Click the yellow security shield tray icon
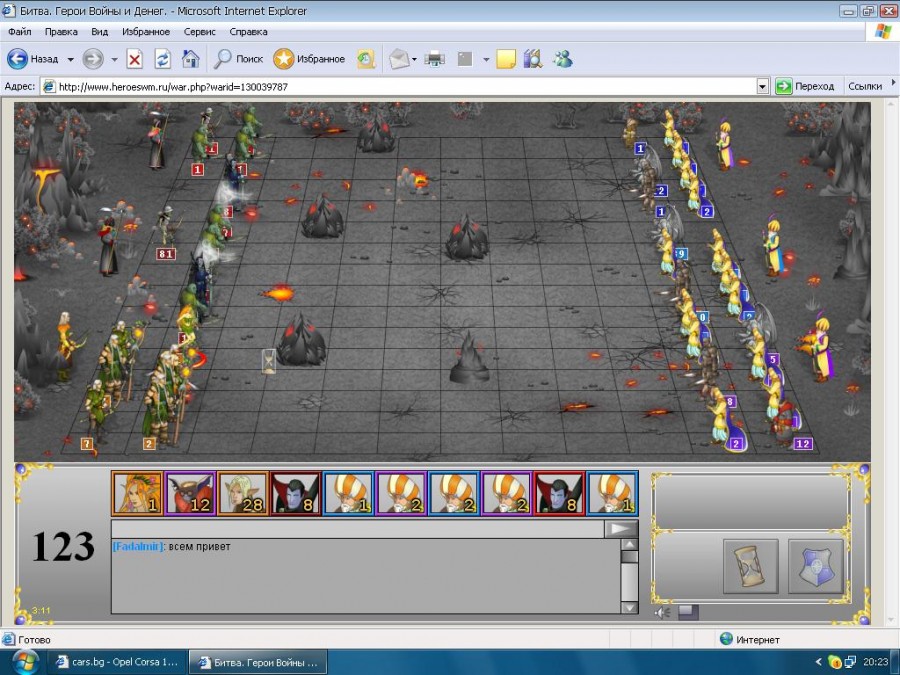Image resolution: width=900 pixels, height=675 pixels. point(833,662)
